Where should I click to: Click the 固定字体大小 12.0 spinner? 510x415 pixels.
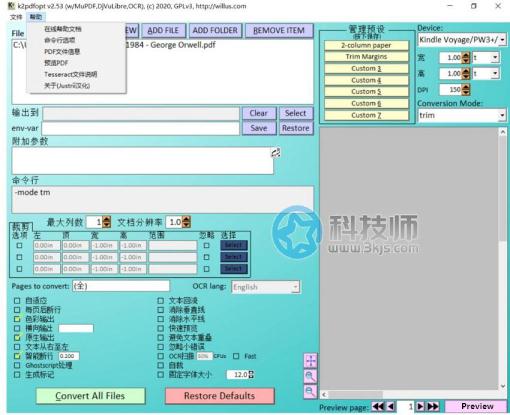pos(251,375)
